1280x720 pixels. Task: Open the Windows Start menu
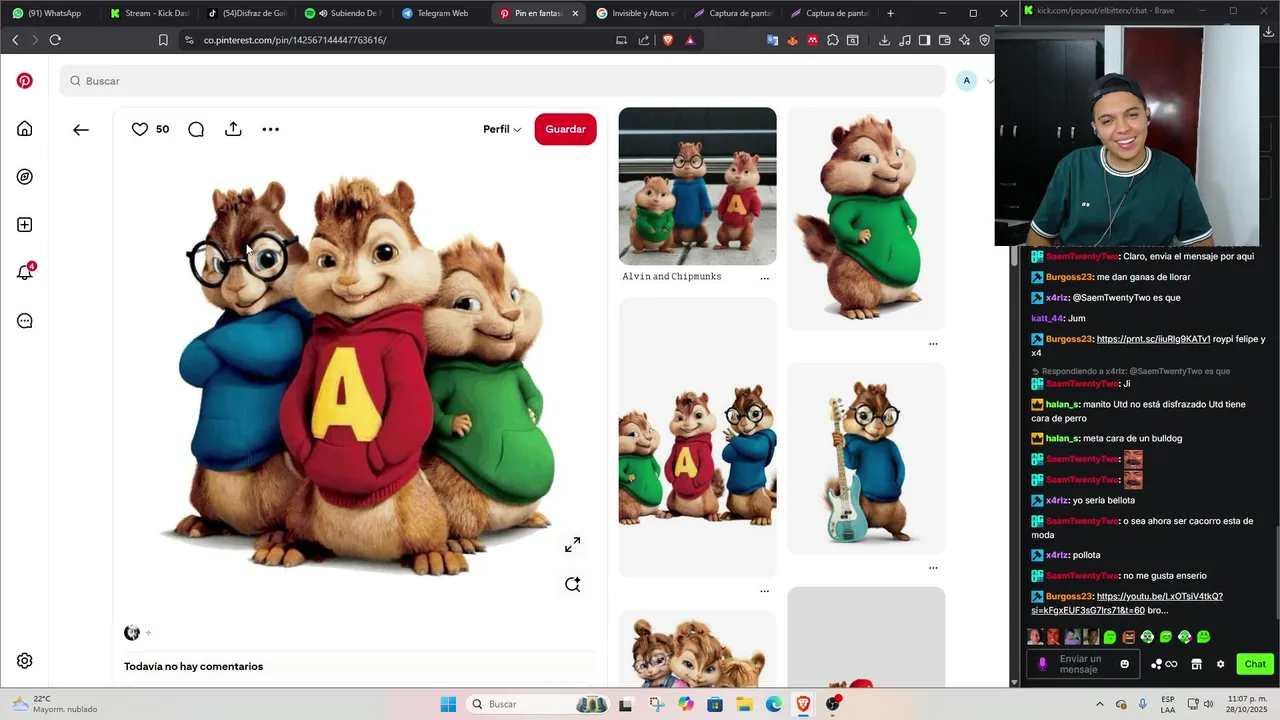[x=448, y=704]
